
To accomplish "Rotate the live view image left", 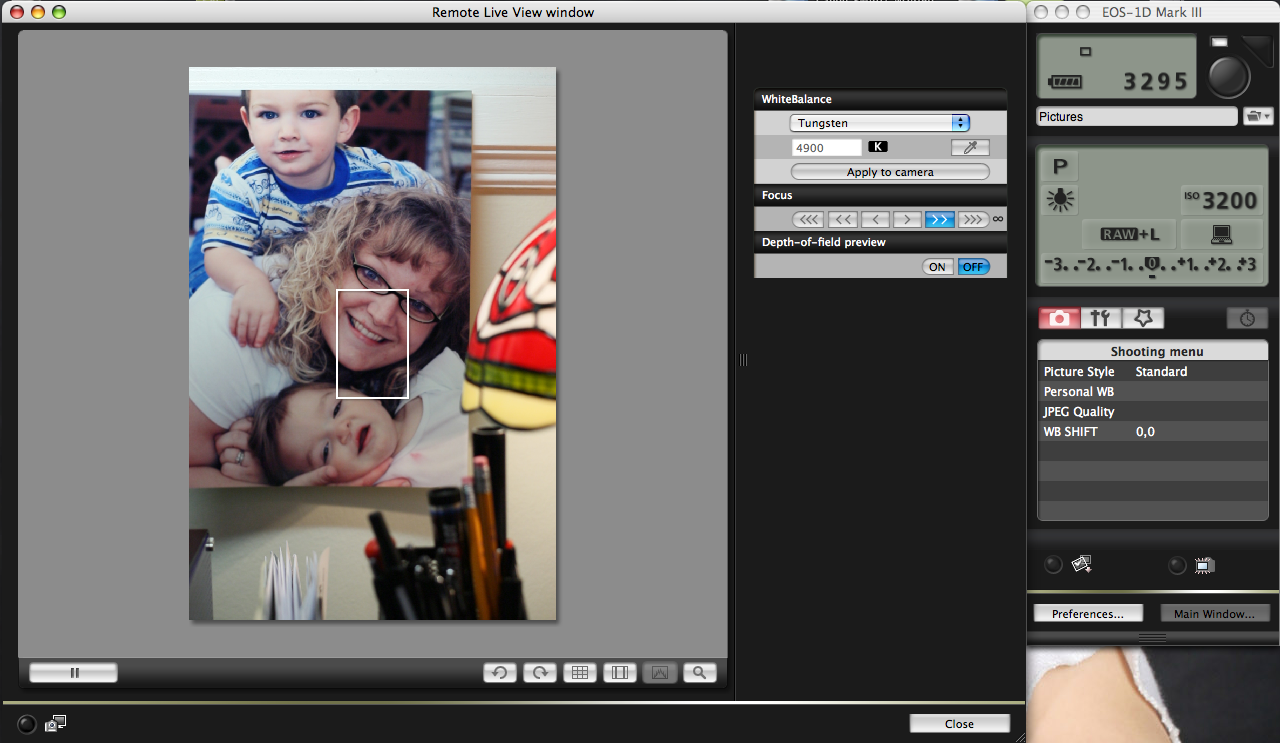I will point(499,673).
